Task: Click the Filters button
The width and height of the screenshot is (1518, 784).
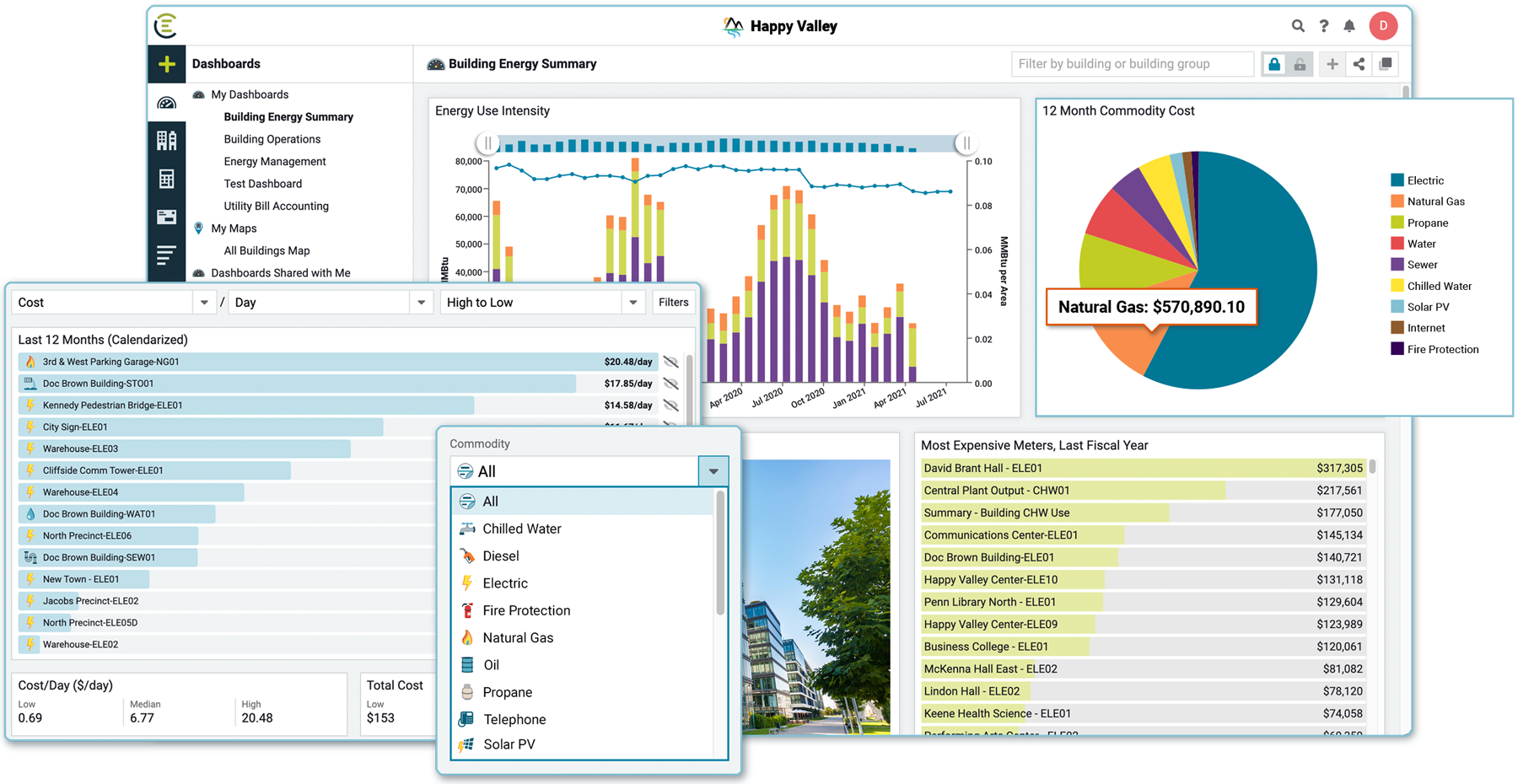Action: click(673, 303)
